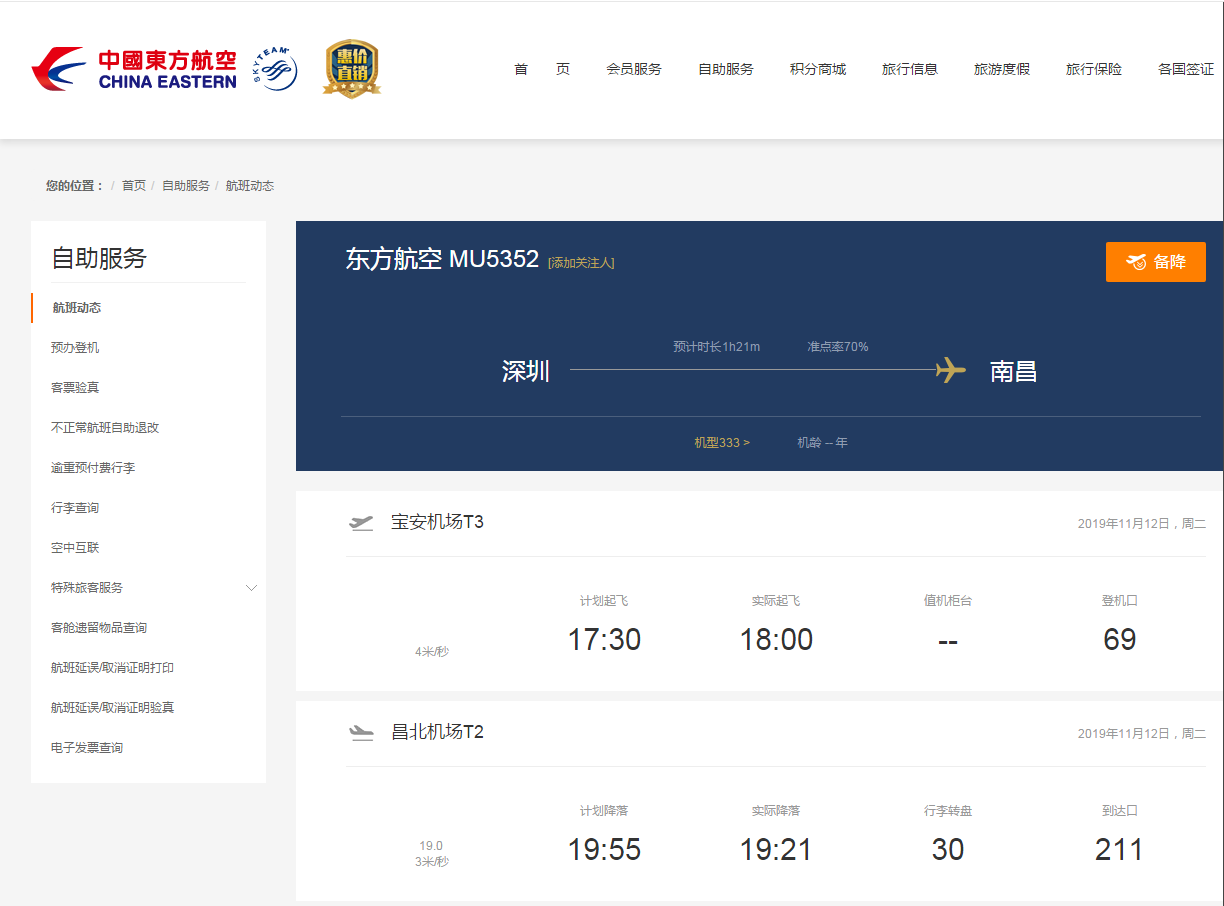Click 宝安机场T3 heading
1224x906 pixels.
point(437,522)
